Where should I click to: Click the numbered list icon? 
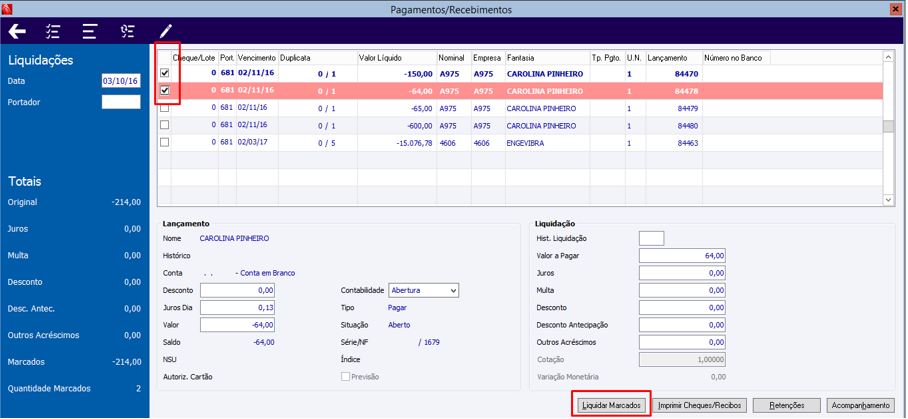(127, 32)
